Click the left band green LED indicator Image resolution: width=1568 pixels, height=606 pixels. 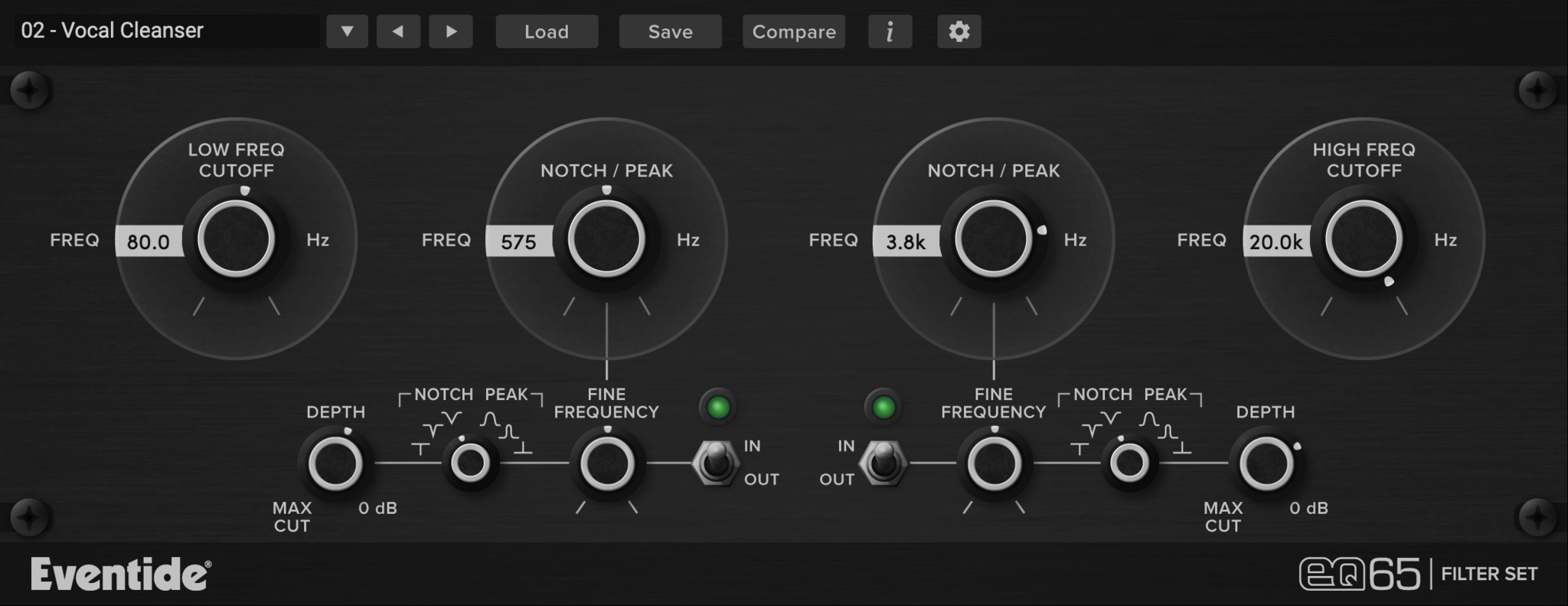pyautogui.click(x=718, y=408)
